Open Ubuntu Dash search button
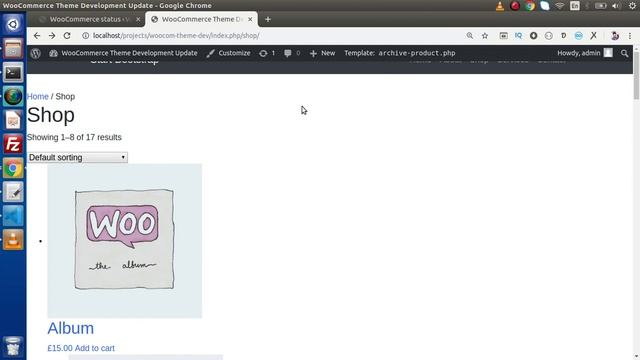Image resolution: width=640 pixels, height=360 pixels. (x=13, y=24)
